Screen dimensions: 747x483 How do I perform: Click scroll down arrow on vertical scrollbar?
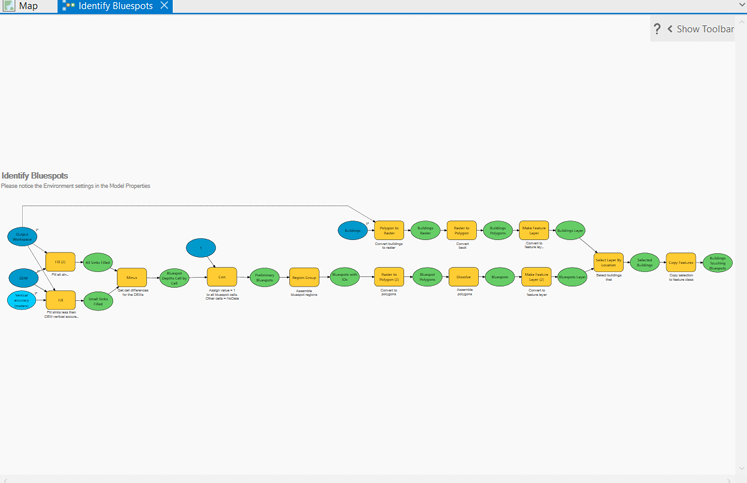tap(742, 469)
